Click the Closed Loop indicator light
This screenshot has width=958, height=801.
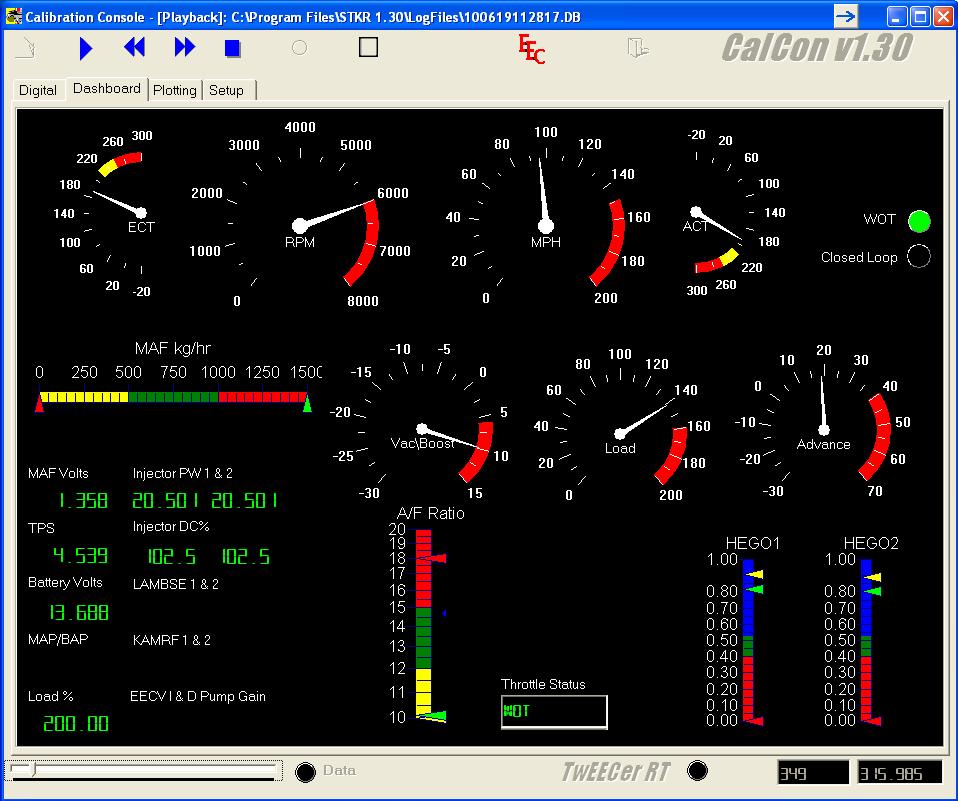(x=918, y=257)
